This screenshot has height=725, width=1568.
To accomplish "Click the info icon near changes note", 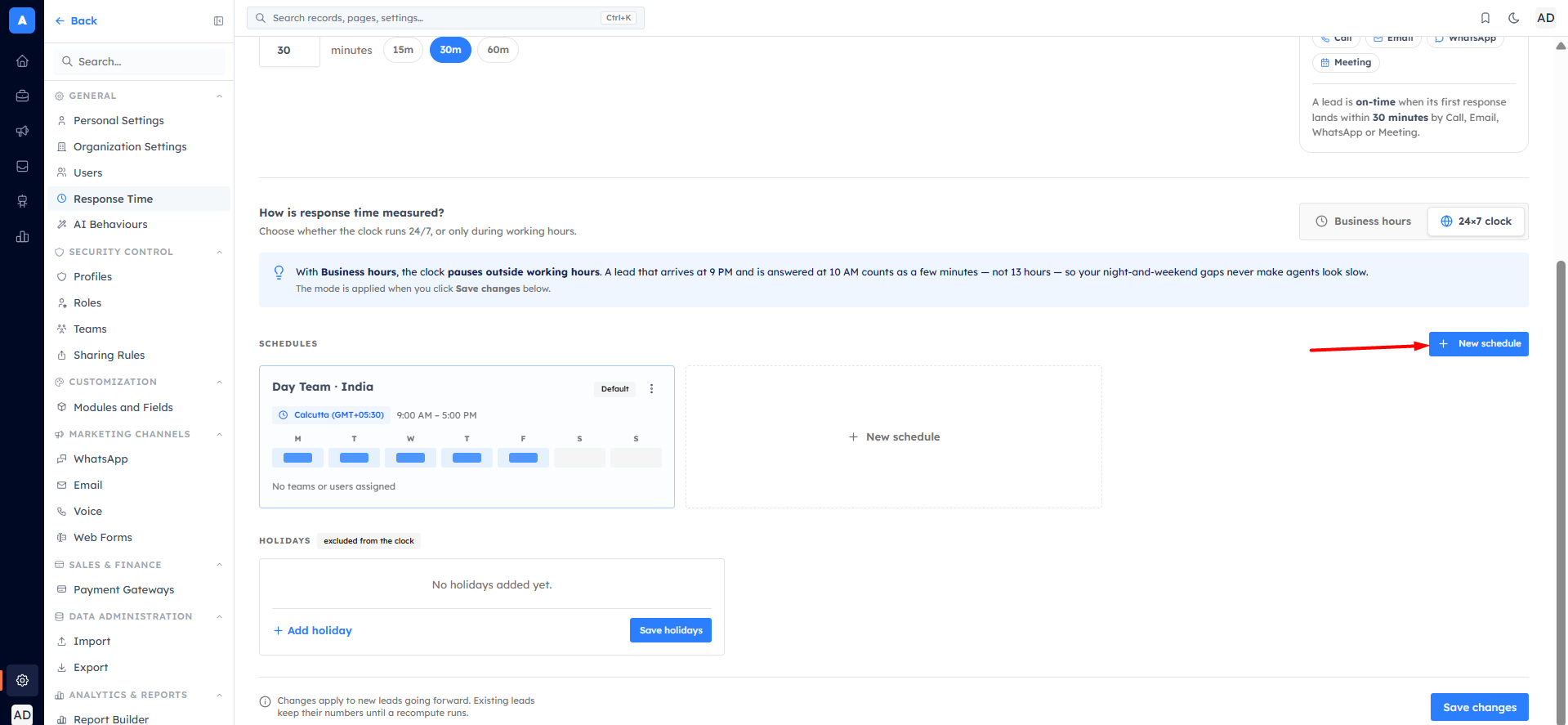I will [265, 701].
